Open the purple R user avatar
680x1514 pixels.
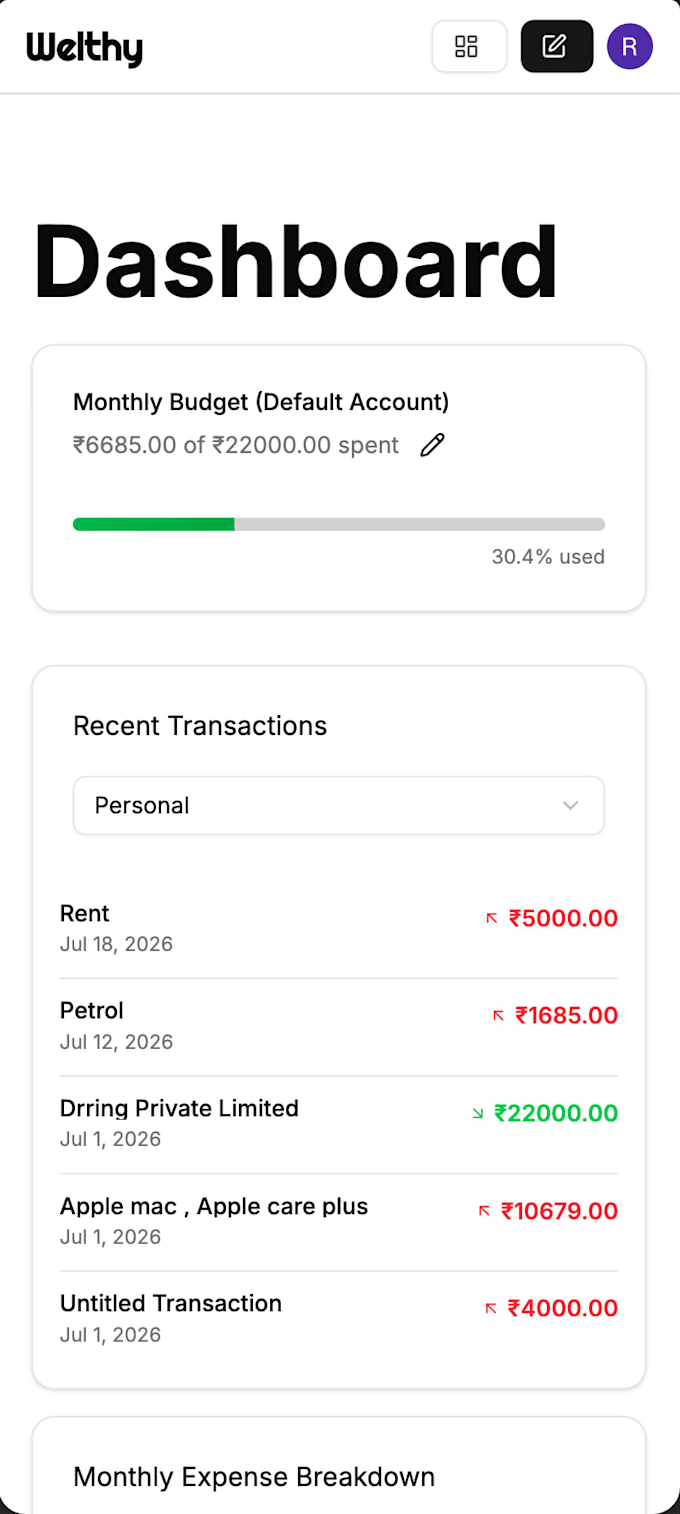click(x=630, y=46)
